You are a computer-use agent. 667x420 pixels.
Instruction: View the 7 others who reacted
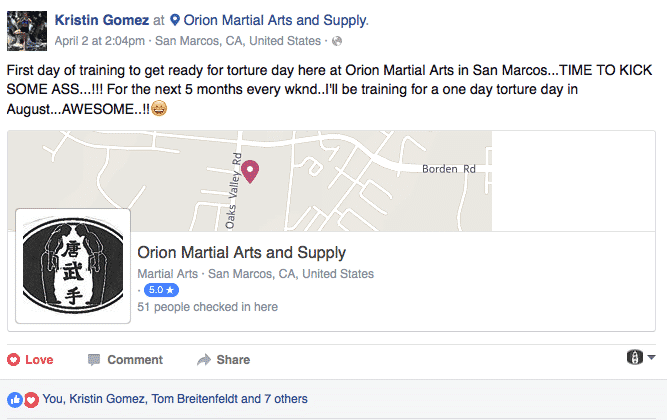(x=286, y=399)
